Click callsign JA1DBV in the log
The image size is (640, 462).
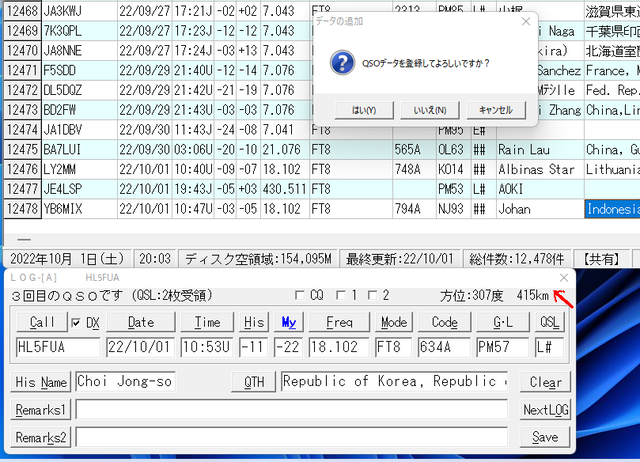tap(62, 130)
